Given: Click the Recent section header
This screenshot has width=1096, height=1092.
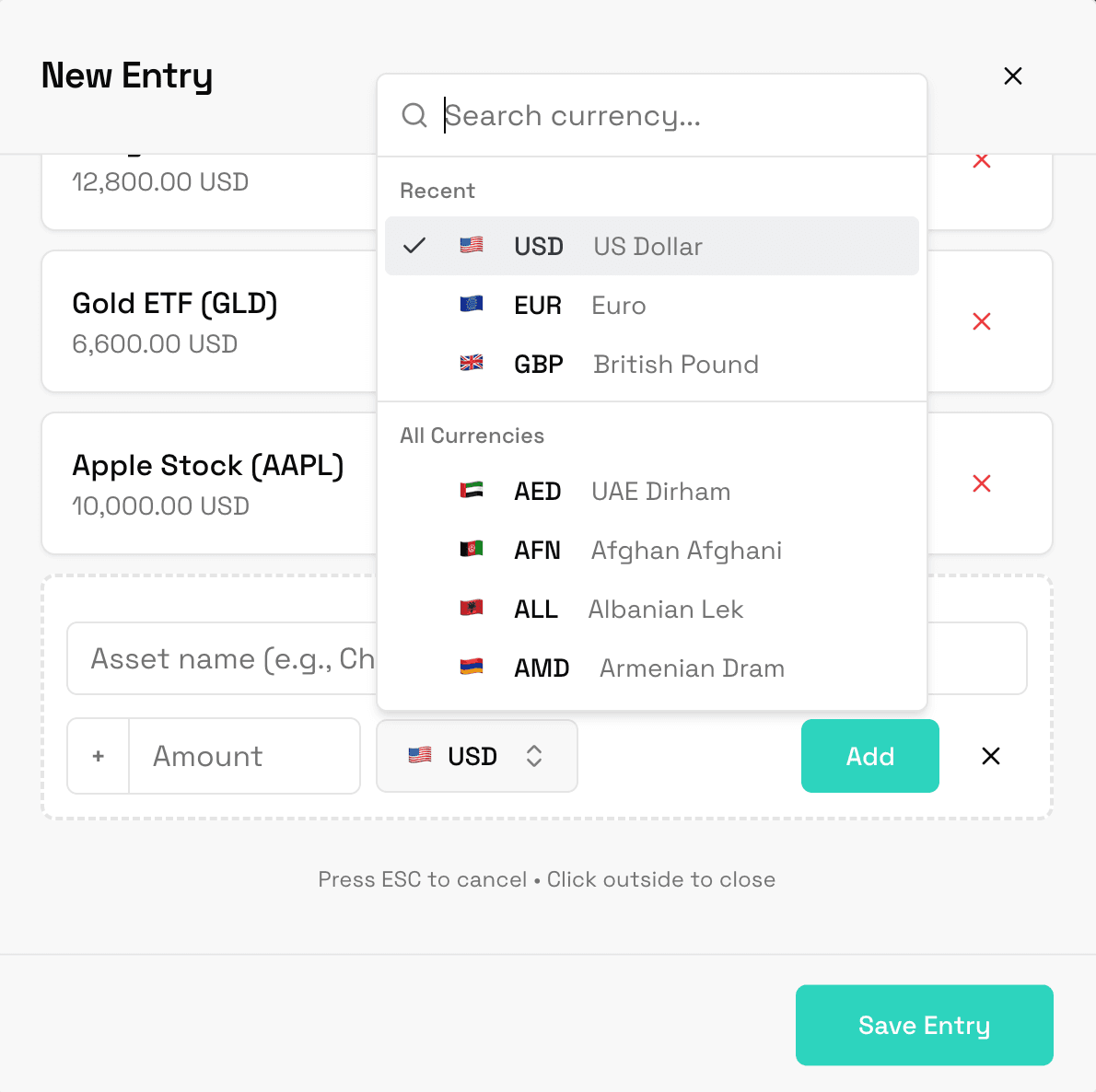Looking at the screenshot, I should (x=437, y=191).
